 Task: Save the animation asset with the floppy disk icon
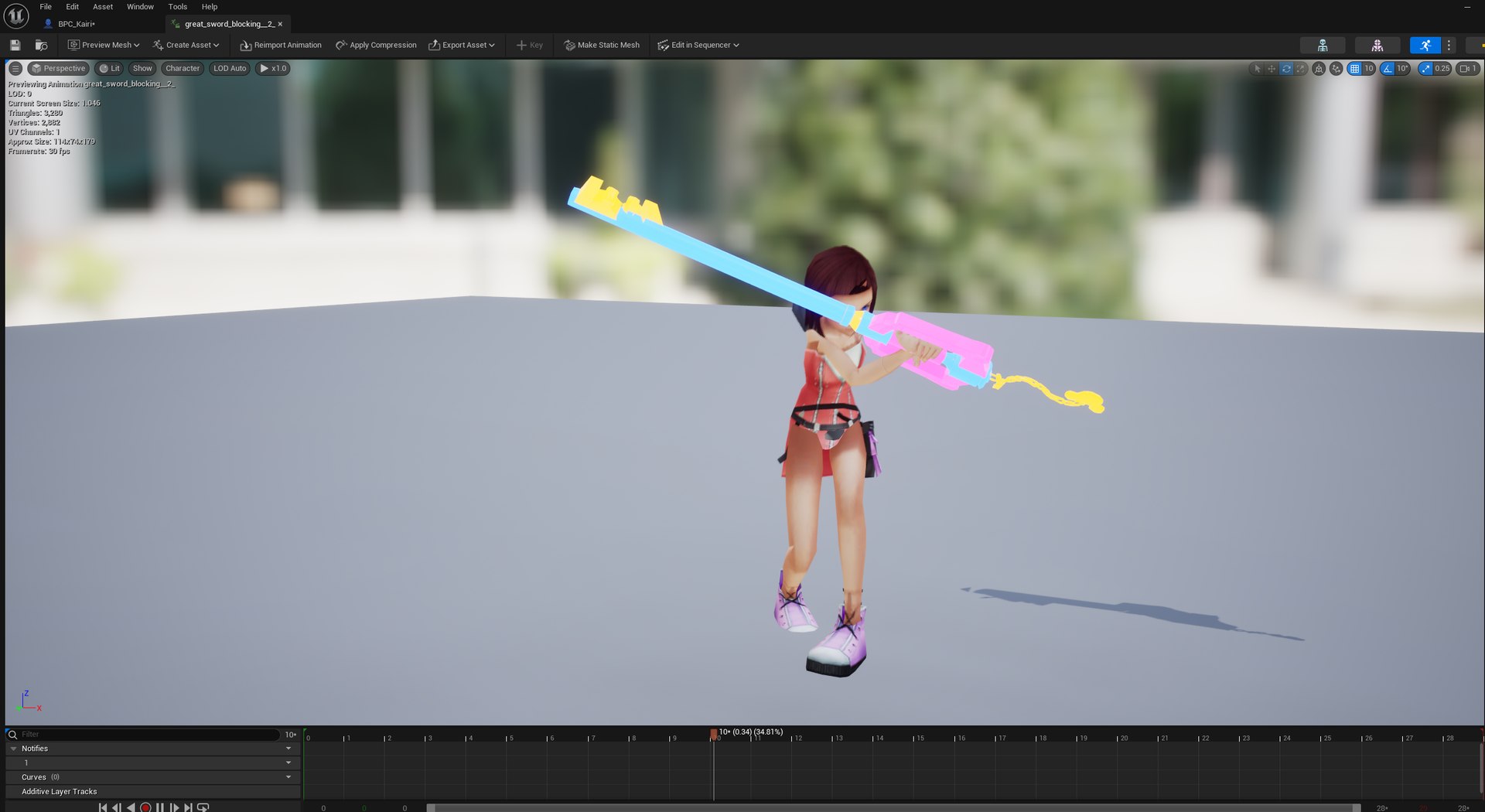point(15,45)
